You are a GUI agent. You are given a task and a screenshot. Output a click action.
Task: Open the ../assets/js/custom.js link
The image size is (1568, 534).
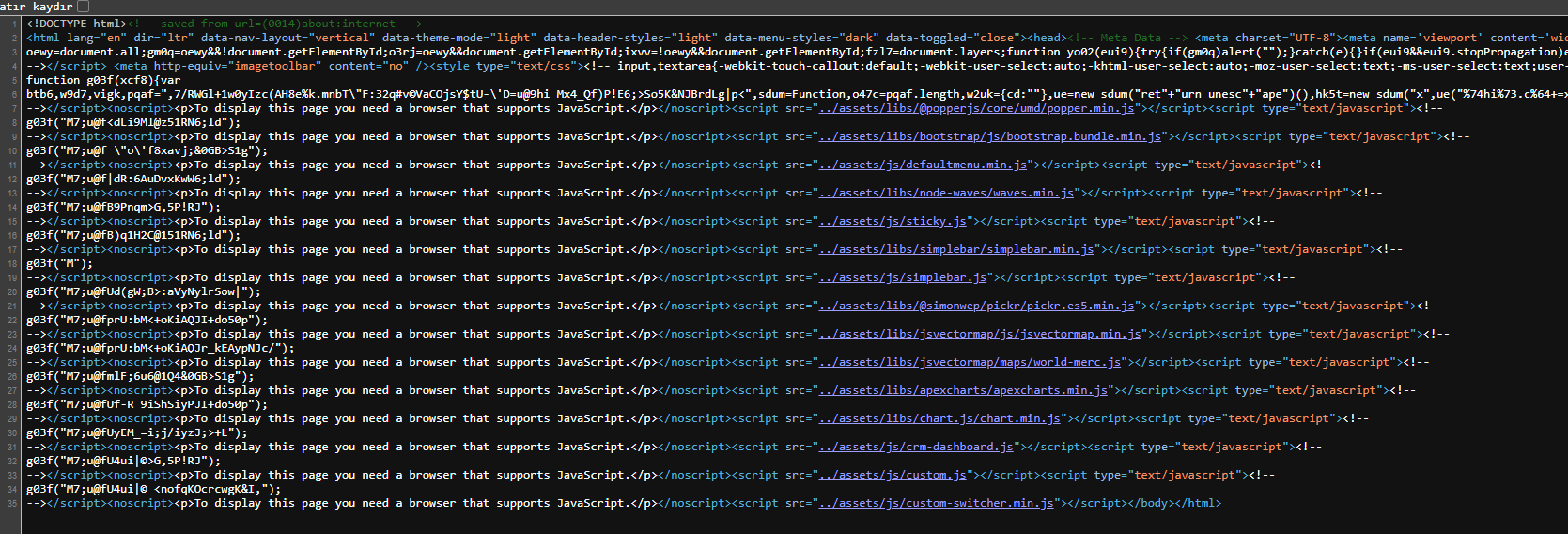tap(893, 475)
